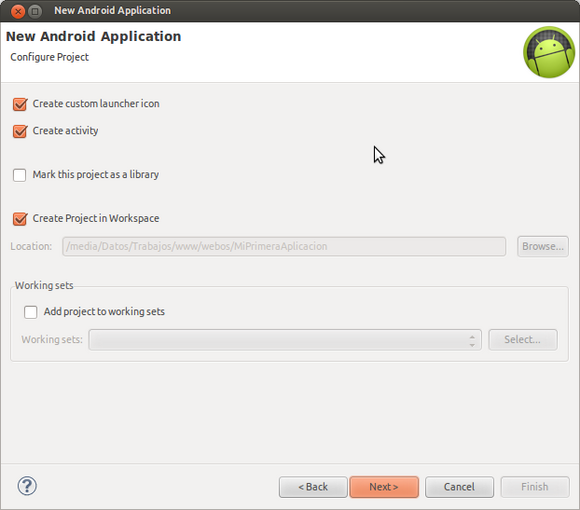Click Select... for working sets

pyautogui.click(x=523, y=340)
